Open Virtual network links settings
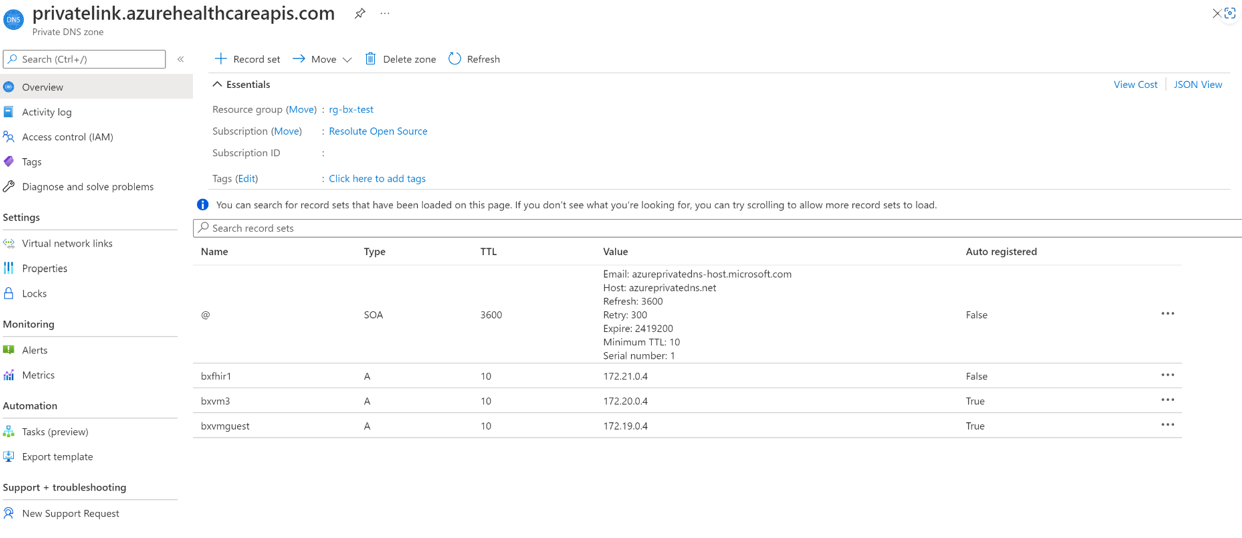This screenshot has width=1242, height=538. (67, 244)
